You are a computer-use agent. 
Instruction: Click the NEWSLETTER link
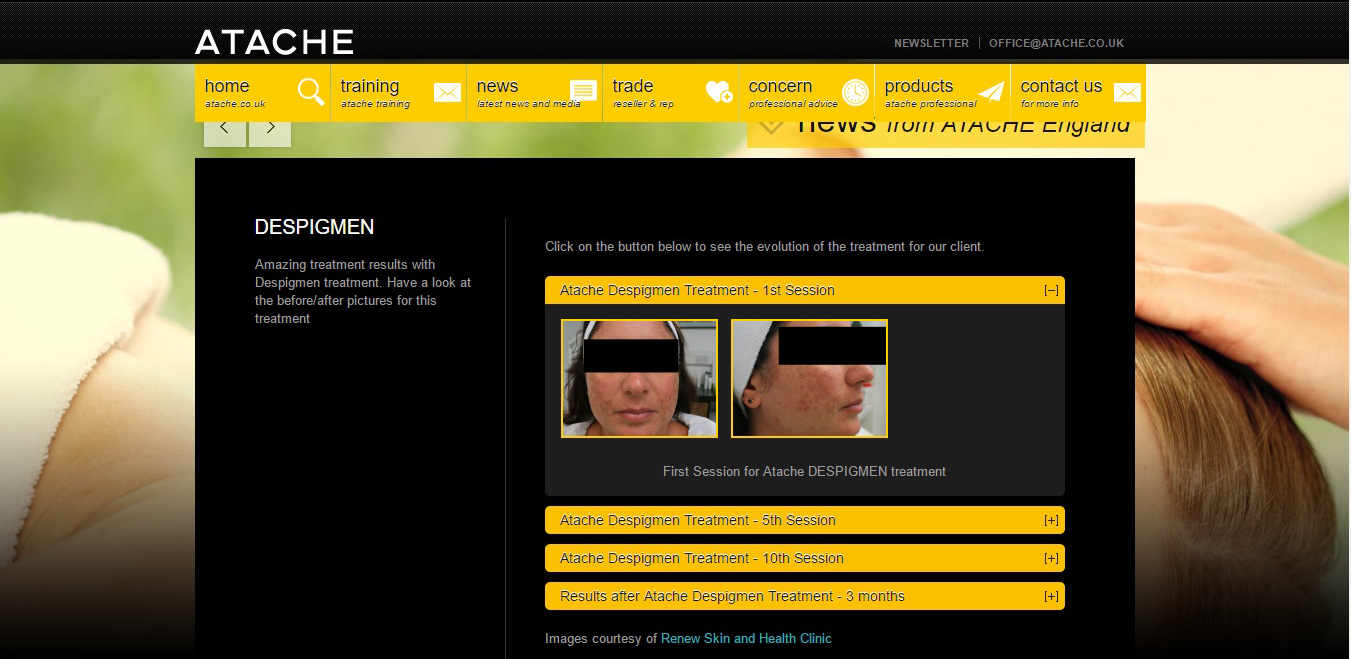tap(931, 43)
